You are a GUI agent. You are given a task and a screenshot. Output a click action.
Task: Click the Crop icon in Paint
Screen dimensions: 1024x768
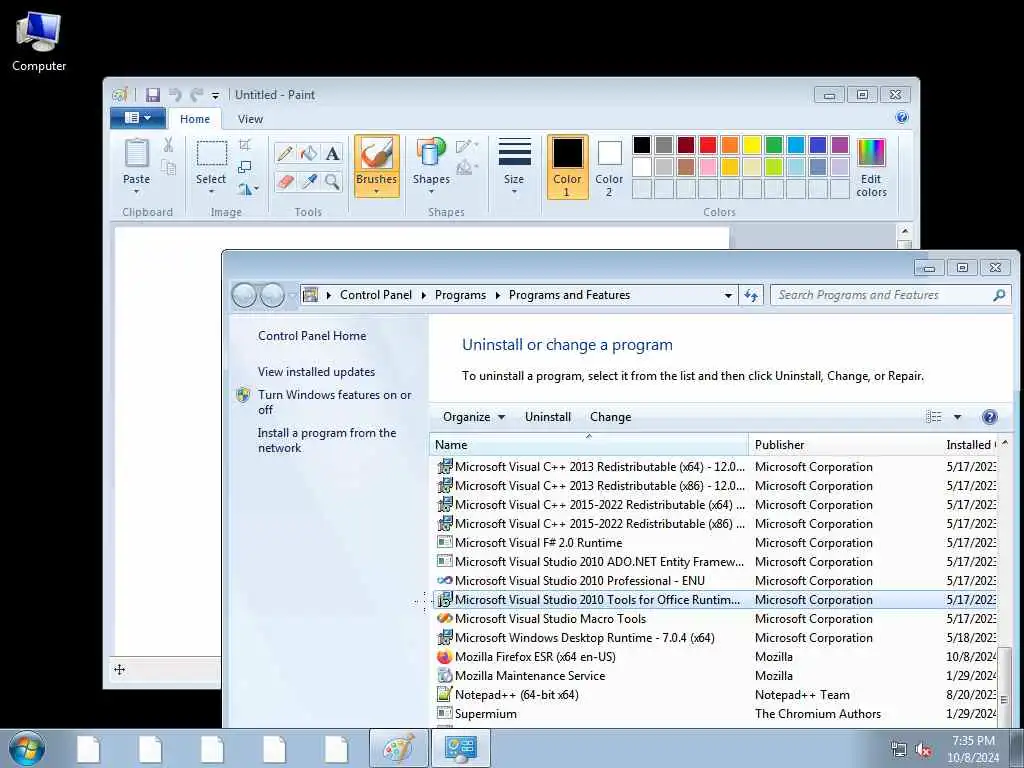[x=245, y=144]
